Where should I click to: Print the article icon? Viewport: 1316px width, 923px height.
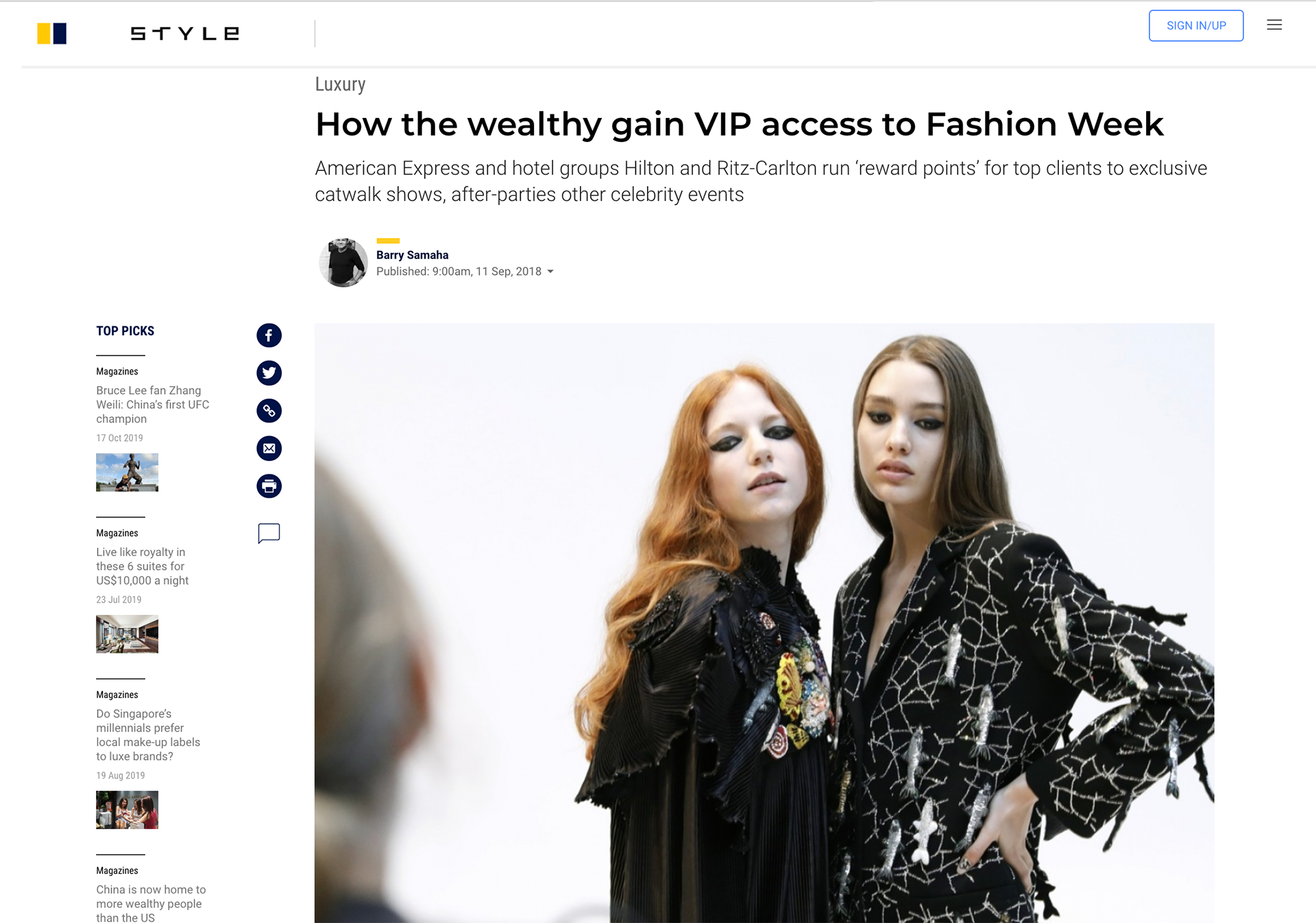click(x=269, y=486)
